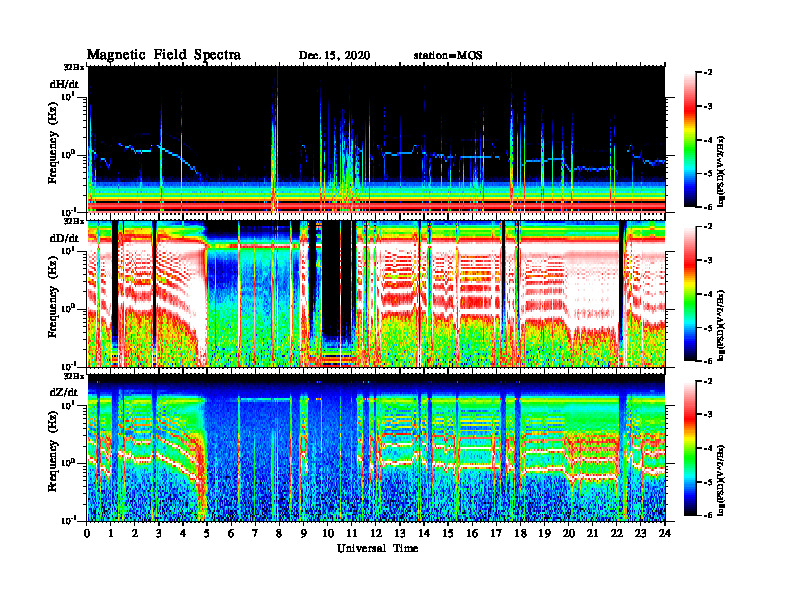Click the '-2' label on the dH/dt color scale
792x612 pixels.
coord(708,73)
